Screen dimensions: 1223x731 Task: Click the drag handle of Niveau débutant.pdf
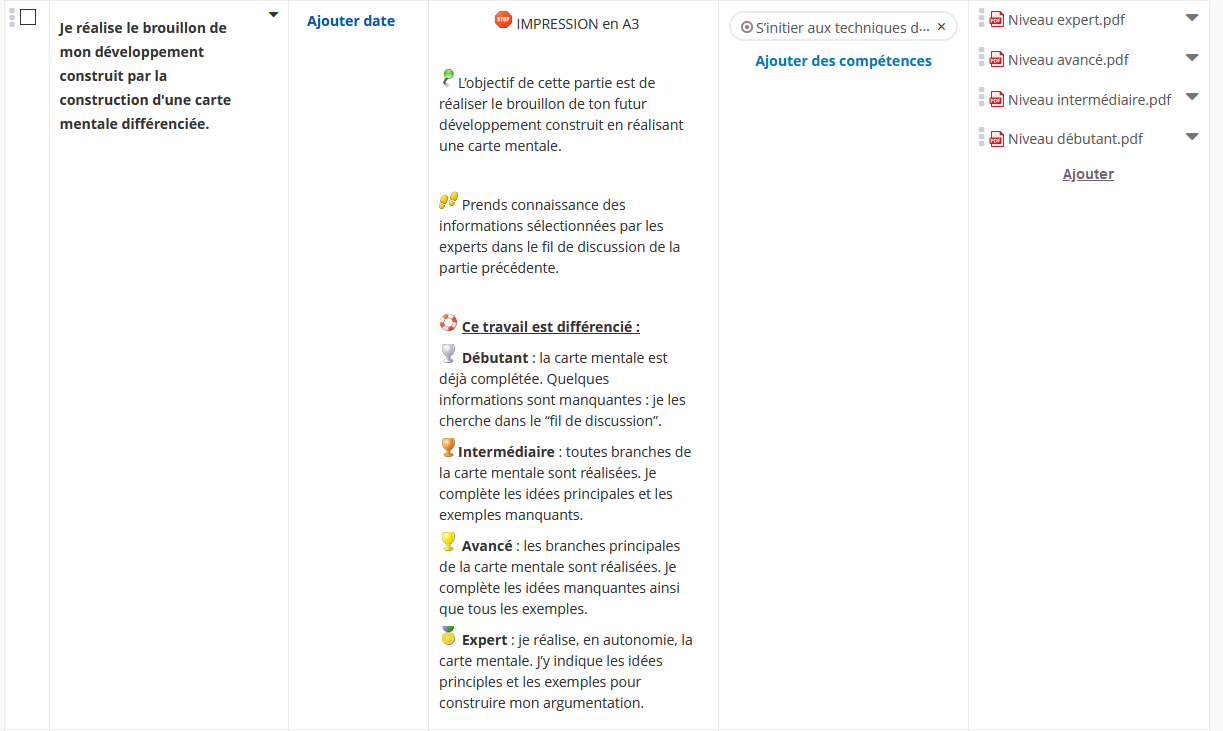pyautogui.click(x=982, y=138)
